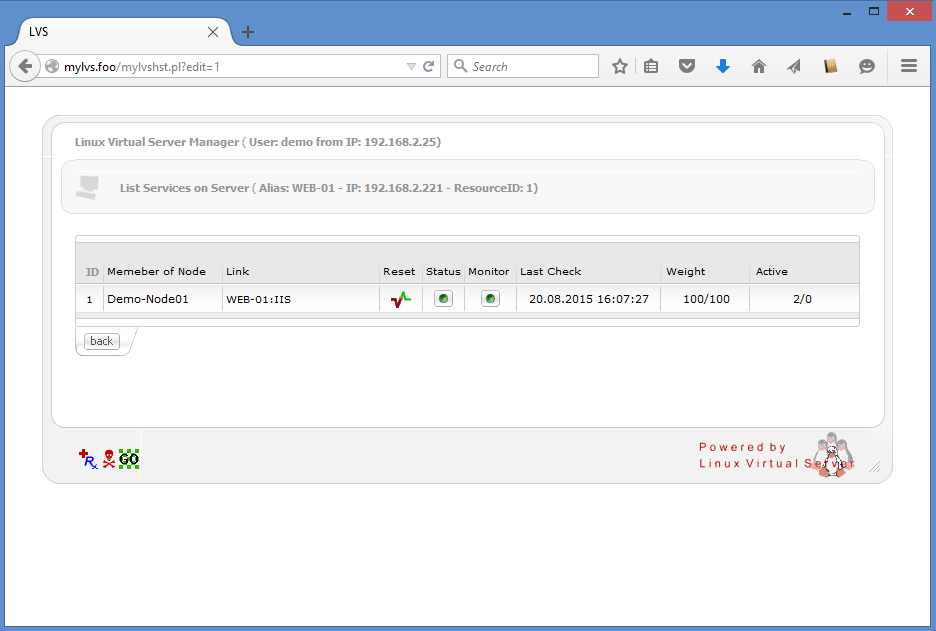Open the Powered by Linux Virtual Server link
This screenshot has width=936, height=631.
coord(775,455)
